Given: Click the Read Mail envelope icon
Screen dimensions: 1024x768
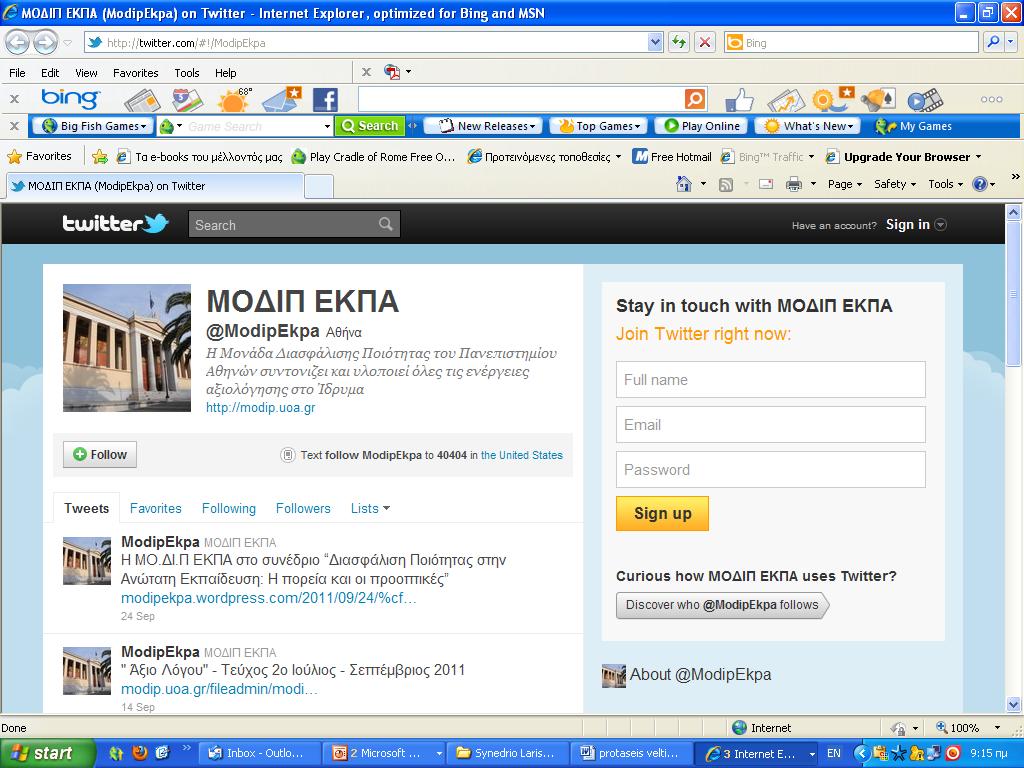Looking at the screenshot, I should (x=766, y=185).
